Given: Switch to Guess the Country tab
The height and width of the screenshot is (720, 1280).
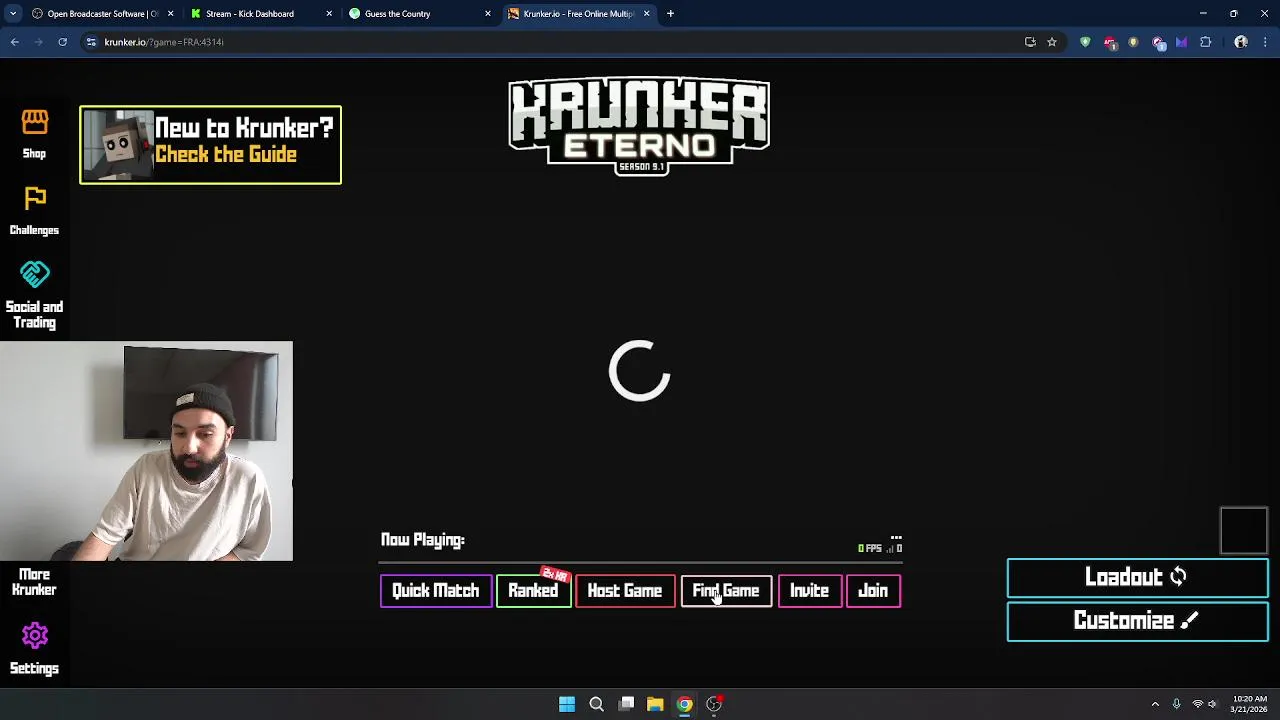Looking at the screenshot, I should click(418, 14).
